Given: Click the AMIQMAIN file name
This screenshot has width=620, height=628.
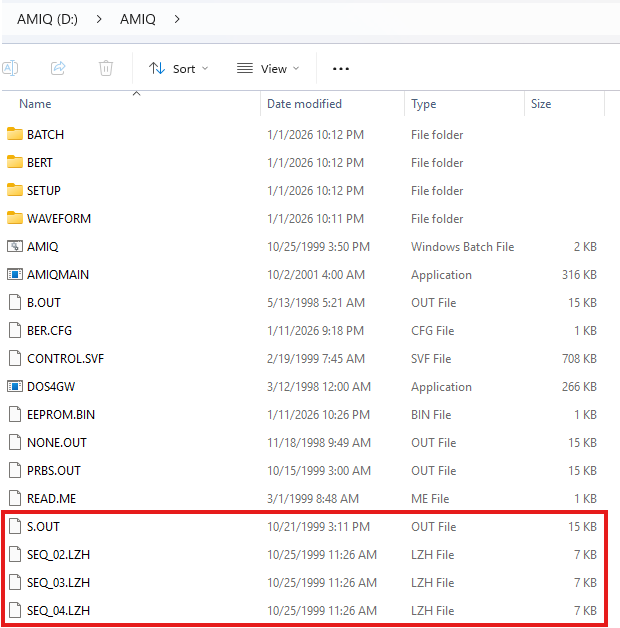Looking at the screenshot, I should click(58, 275).
